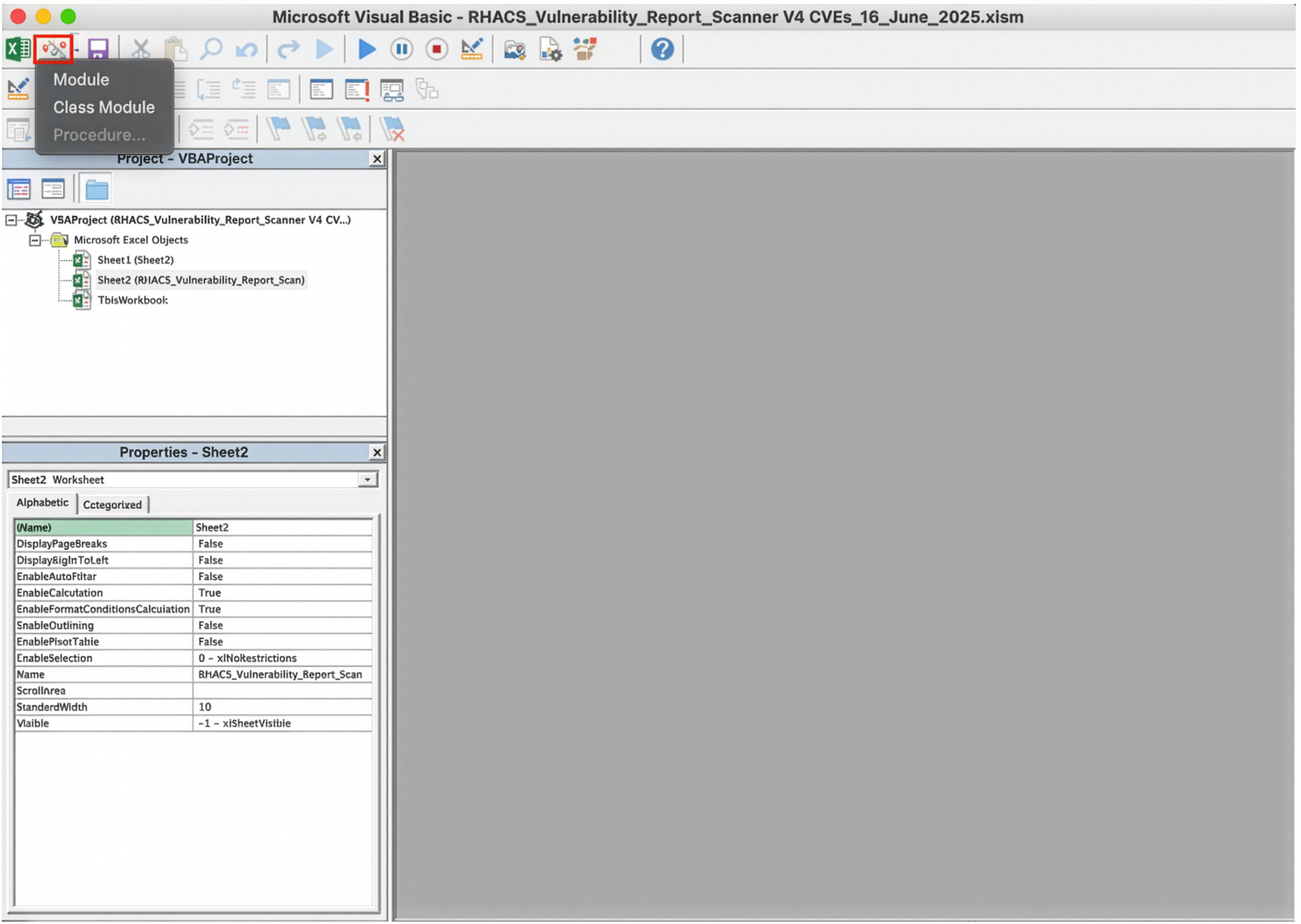This screenshot has height=924, width=1301.
Task: Click the Toggle Bookmark flag icon
Action: pos(279,129)
